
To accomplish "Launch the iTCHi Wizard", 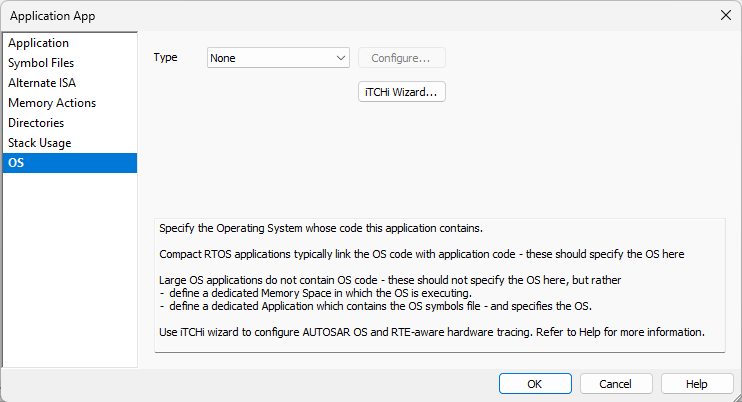I will (x=401, y=92).
